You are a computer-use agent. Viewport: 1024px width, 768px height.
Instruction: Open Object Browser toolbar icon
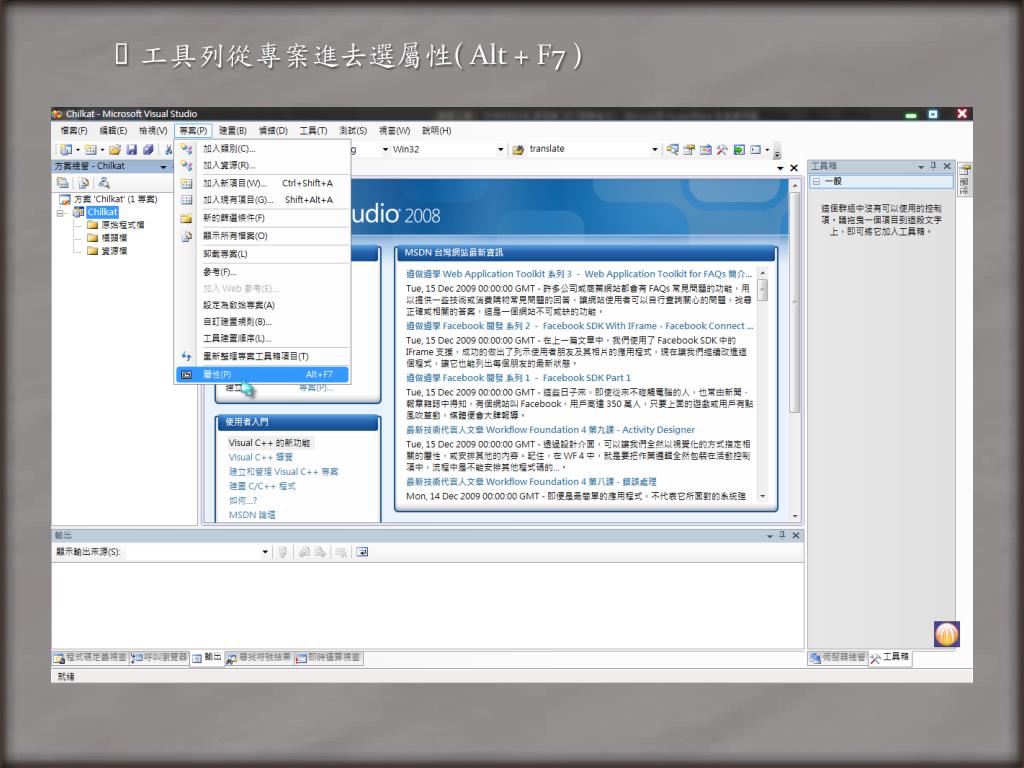click(705, 150)
